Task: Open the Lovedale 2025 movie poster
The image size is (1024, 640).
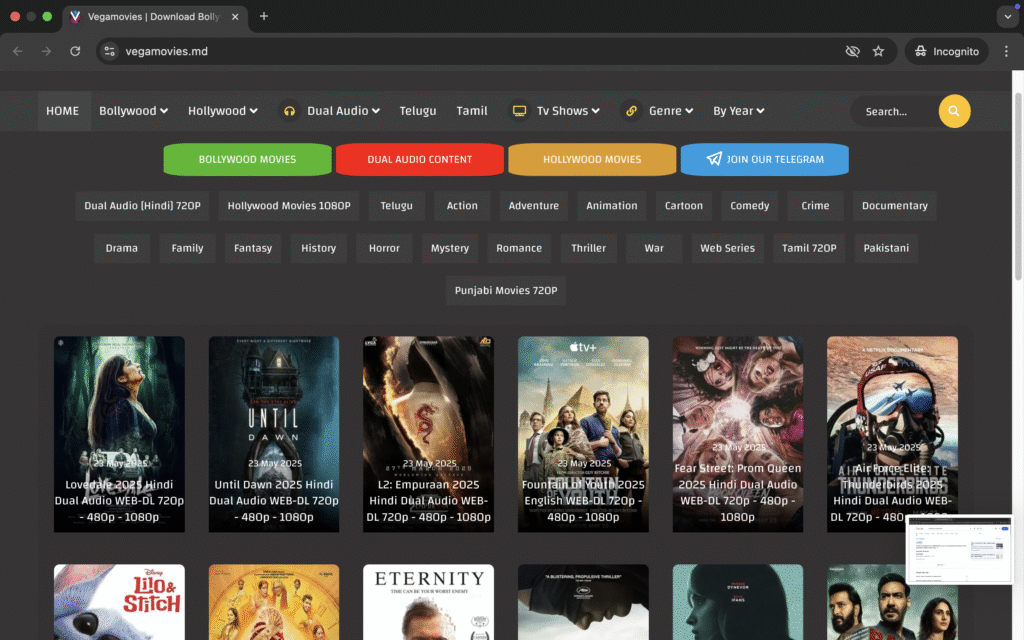Action: (x=120, y=434)
